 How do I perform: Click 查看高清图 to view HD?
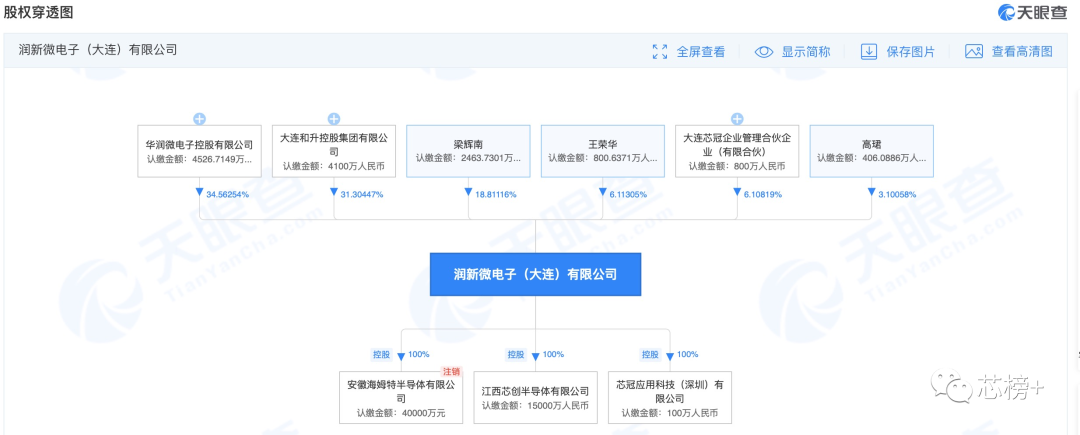pos(1022,52)
